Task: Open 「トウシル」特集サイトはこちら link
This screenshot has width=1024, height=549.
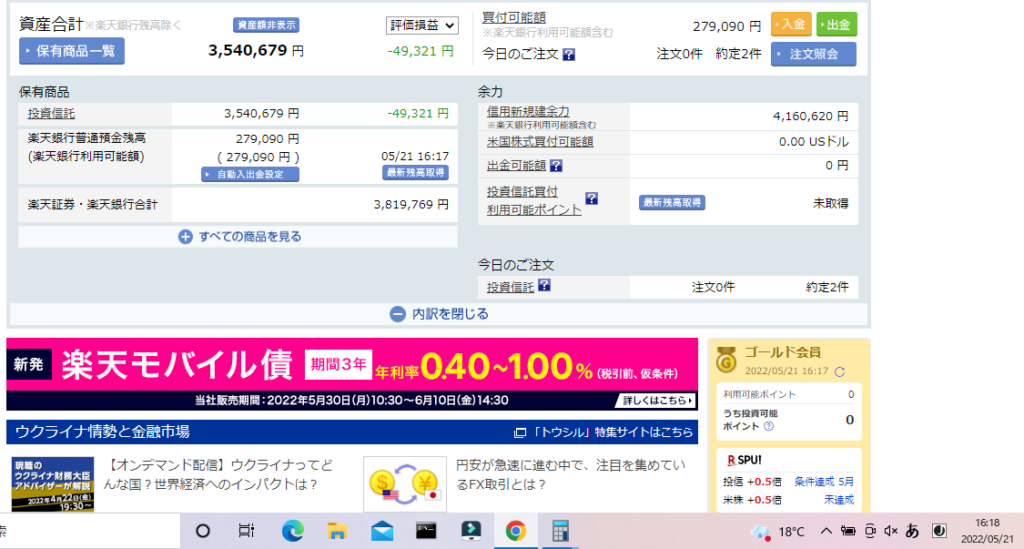Action: (613, 432)
